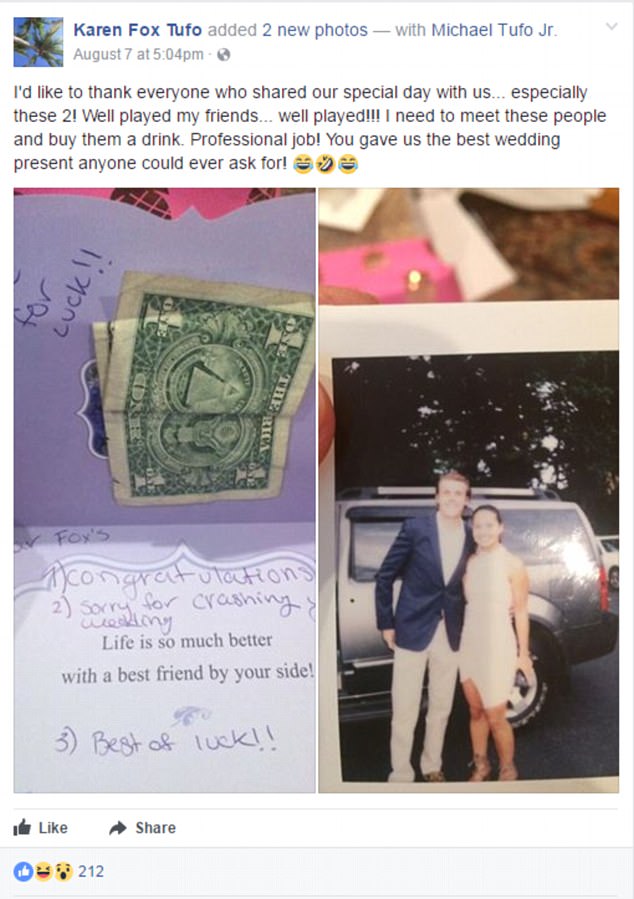Click the last laughing emoji in post
634x899 pixels.
(347, 165)
